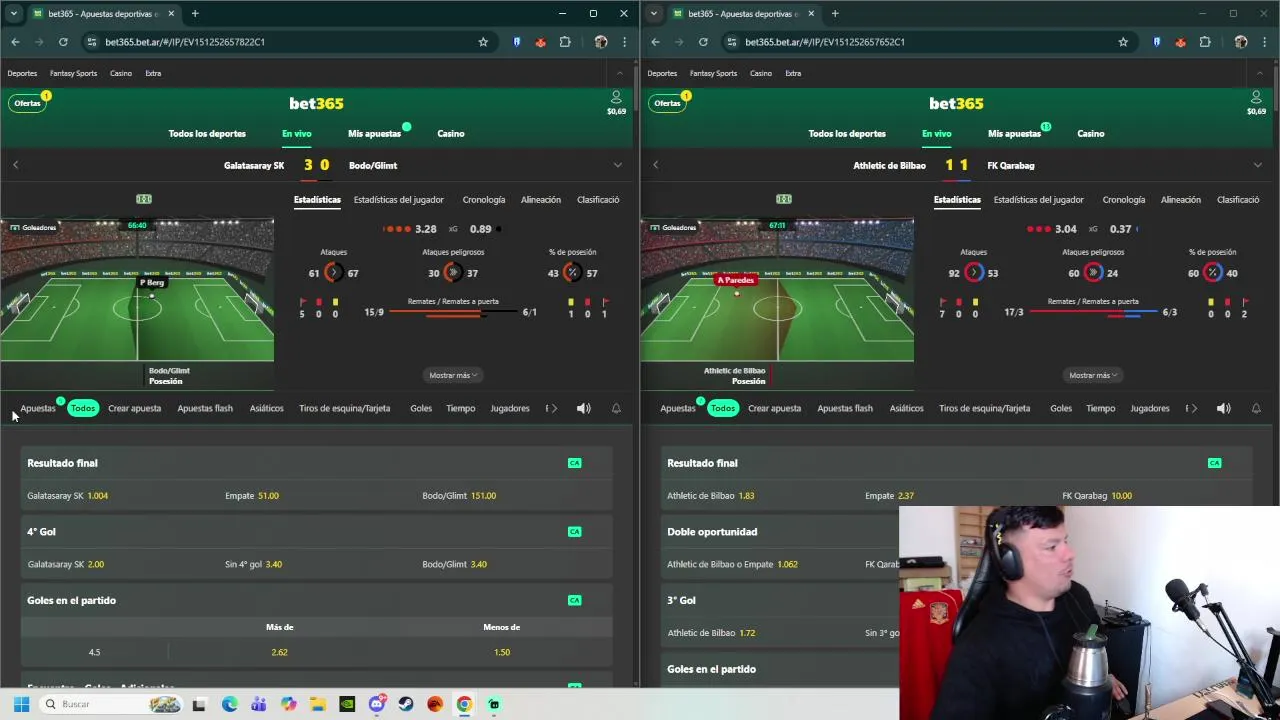This screenshot has height=720, width=1280.
Task: Open Extensions puzzle icon in left window
Action: 565,42
